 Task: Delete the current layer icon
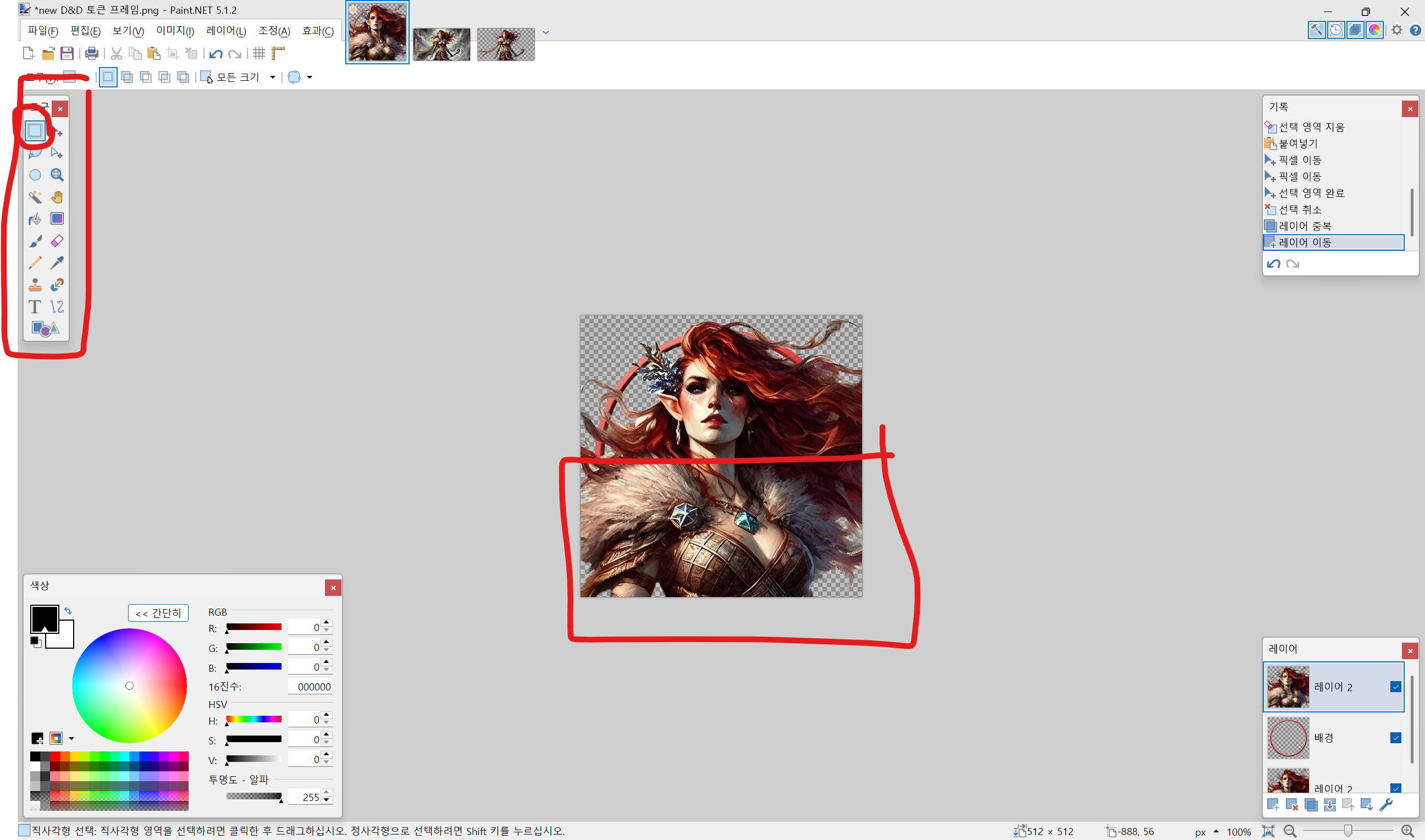pyautogui.click(x=1292, y=804)
